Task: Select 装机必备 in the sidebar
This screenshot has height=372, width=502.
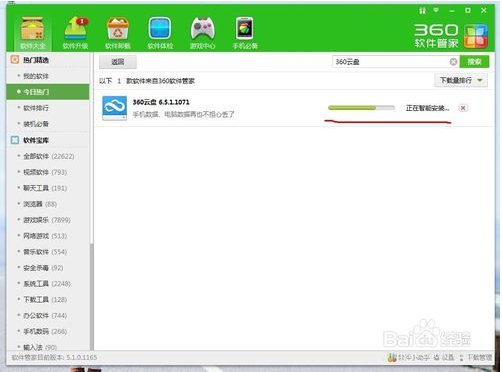Action: (36, 124)
